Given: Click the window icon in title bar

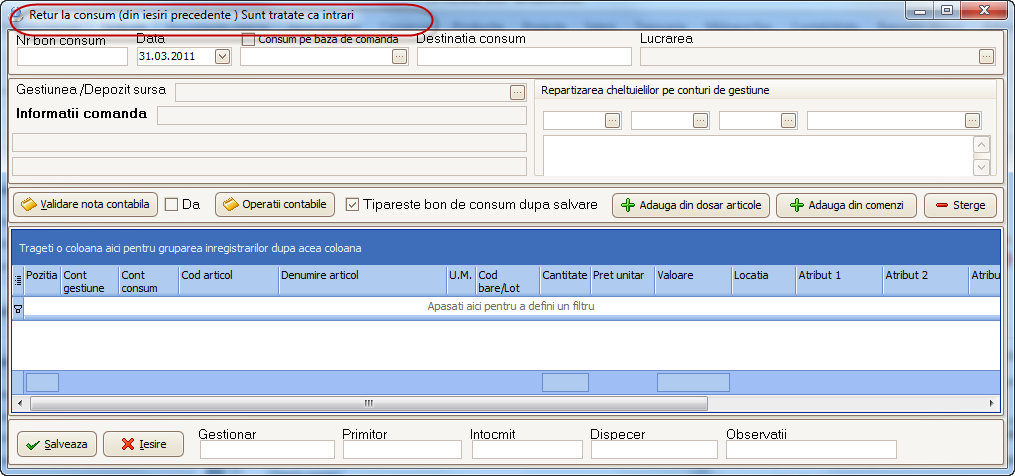Looking at the screenshot, I should [15, 16].
